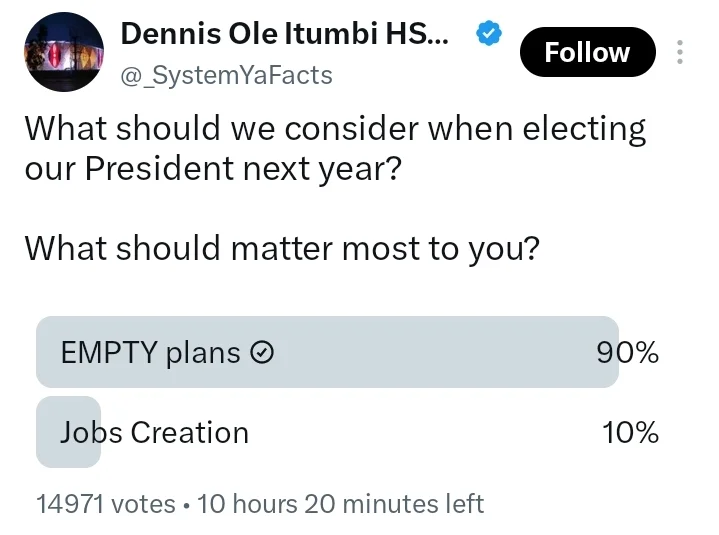The height and width of the screenshot is (535, 719).
Task: Select the Jobs Creation poll option
Action: [348, 432]
